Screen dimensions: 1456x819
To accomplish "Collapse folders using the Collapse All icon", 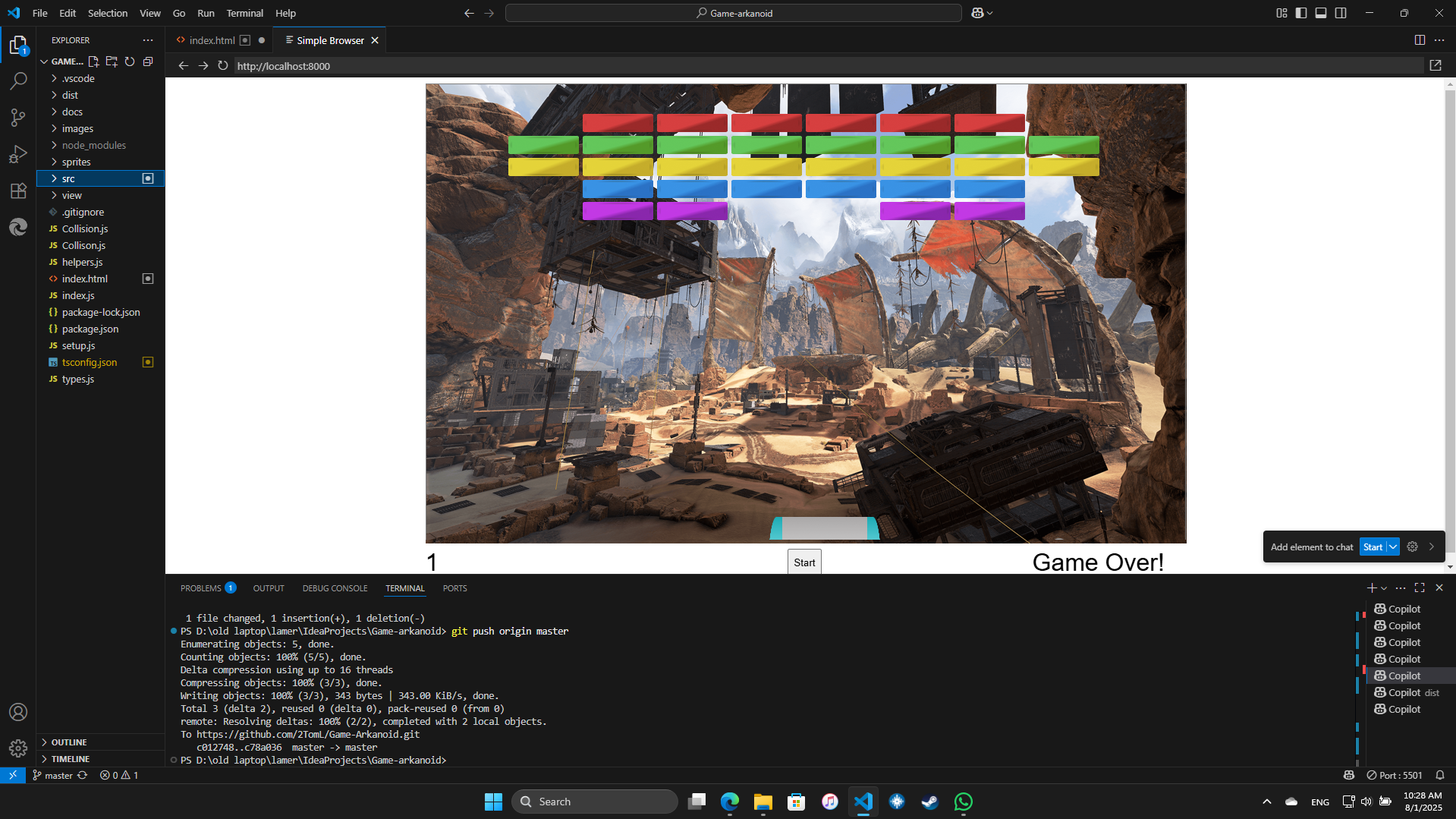I will pos(148,61).
